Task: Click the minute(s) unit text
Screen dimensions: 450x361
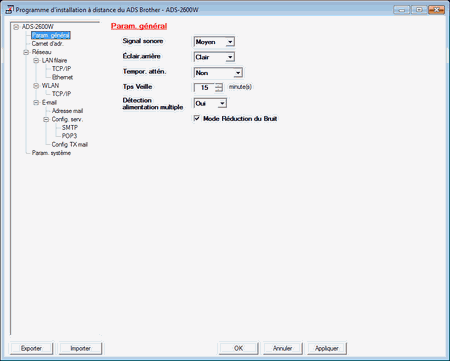Action: coord(240,87)
